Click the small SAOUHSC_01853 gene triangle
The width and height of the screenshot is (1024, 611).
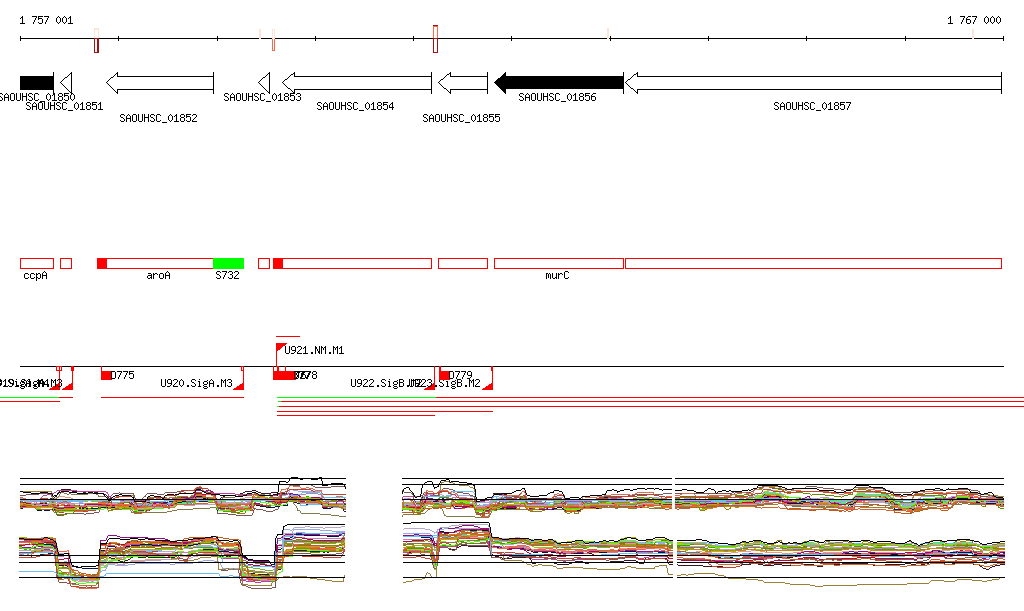click(x=264, y=83)
